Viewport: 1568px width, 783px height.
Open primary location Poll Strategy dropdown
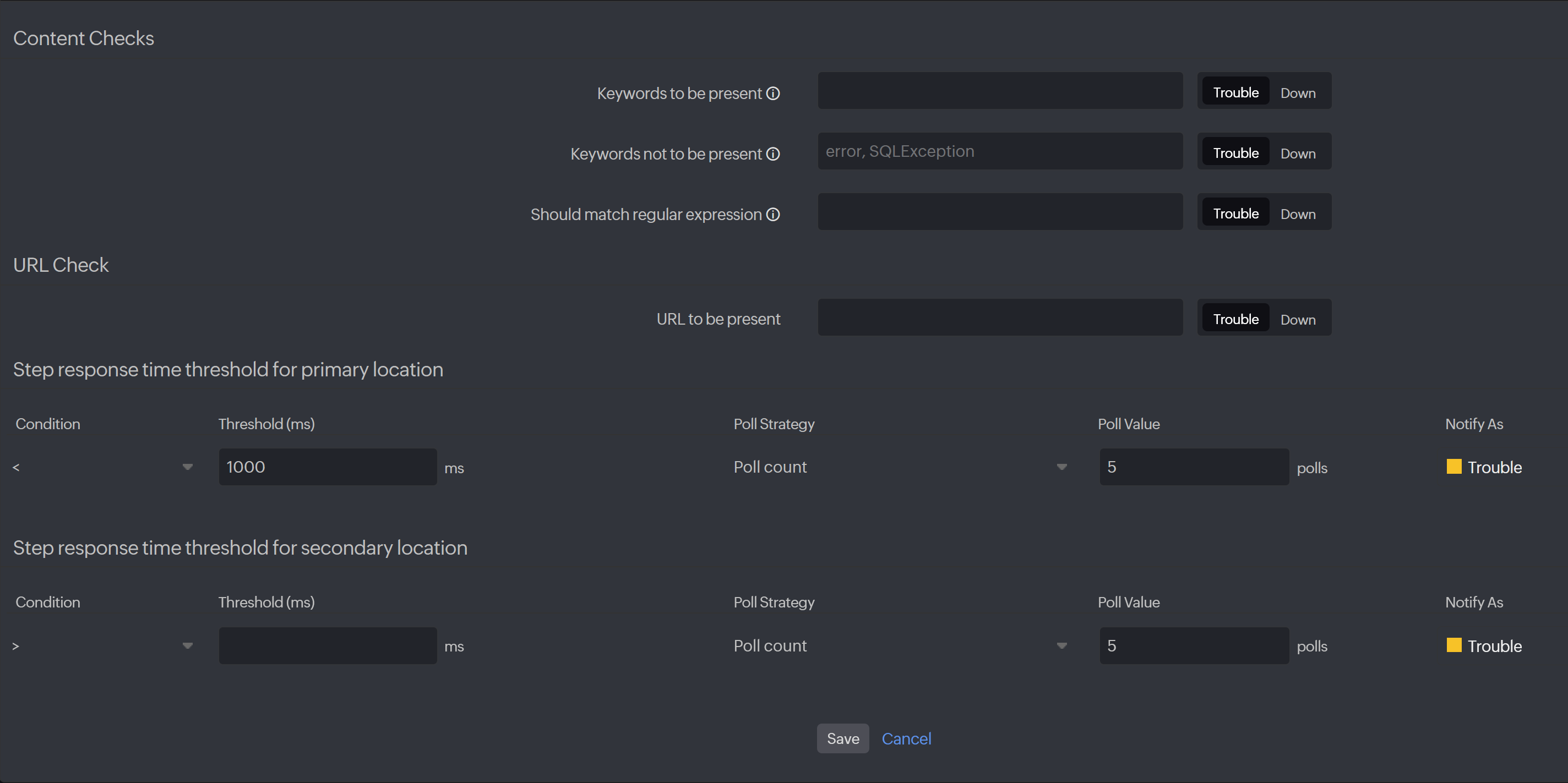(900, 467)
